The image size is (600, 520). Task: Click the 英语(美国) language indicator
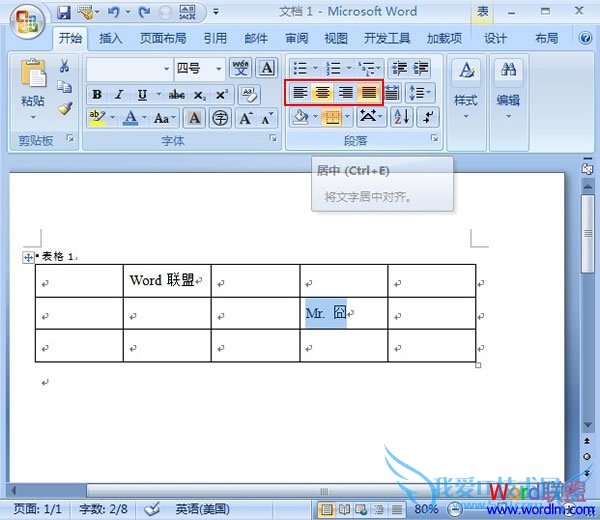click(202, 509)
